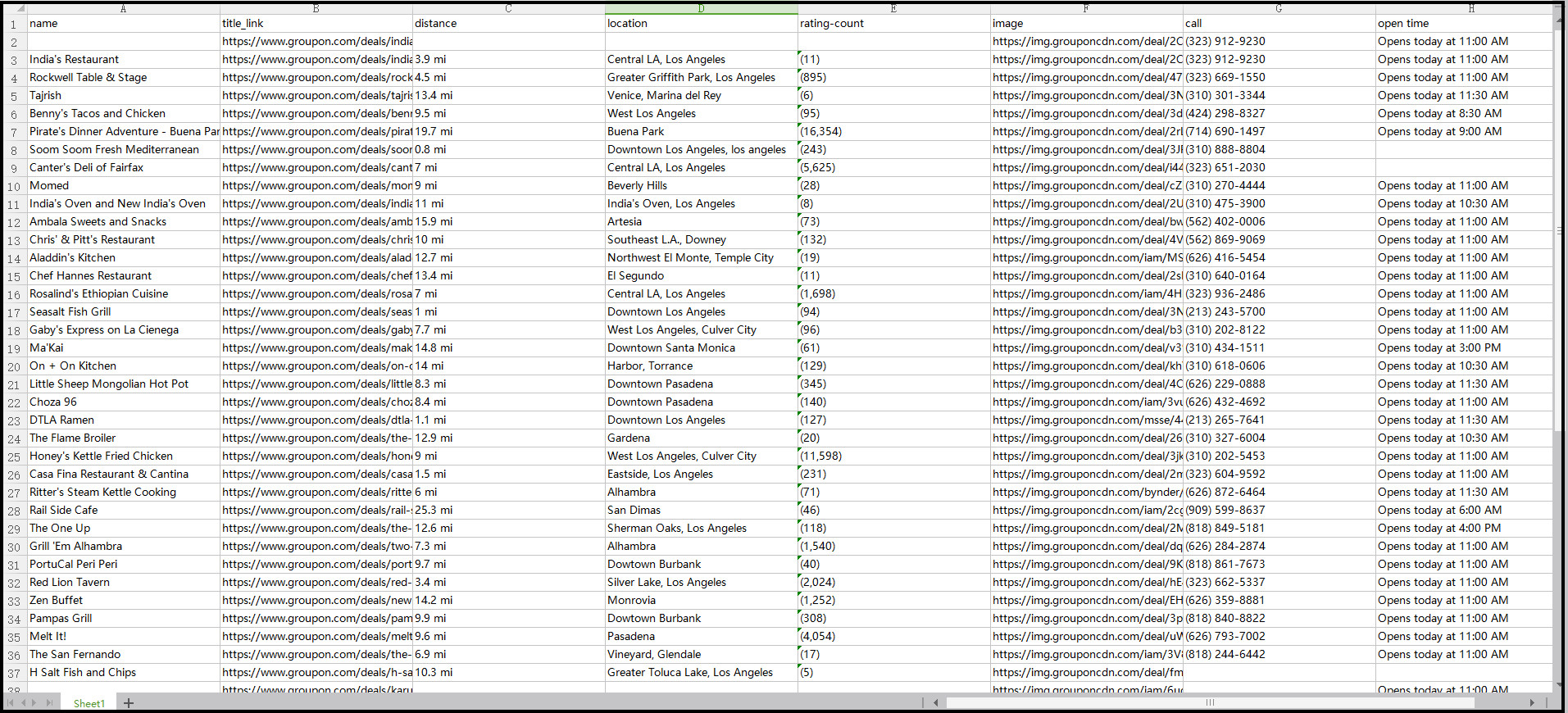The image size is (1568, 713).
Task: Select the cell 'Opens today at 6:00 AM'
Action: tap(1464, 511)
